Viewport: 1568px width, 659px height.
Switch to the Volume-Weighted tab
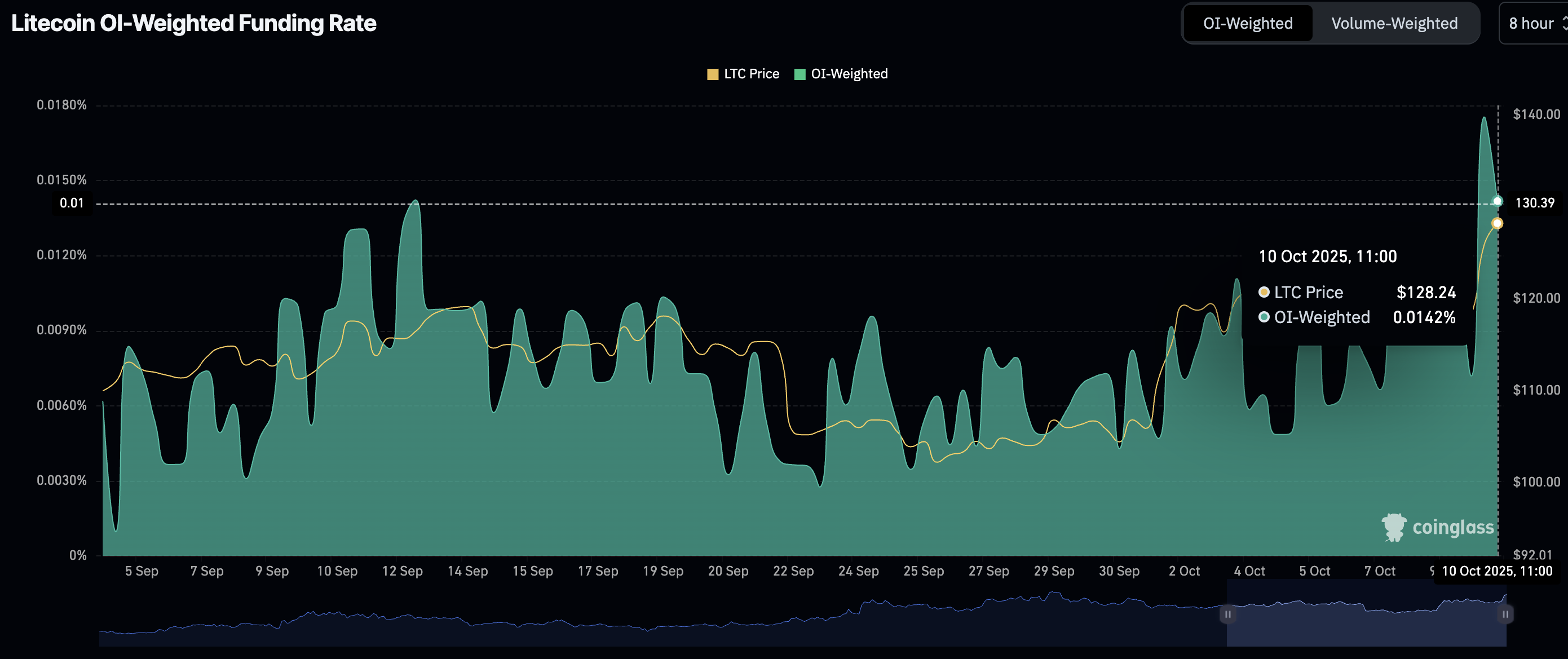[1394, 23]
